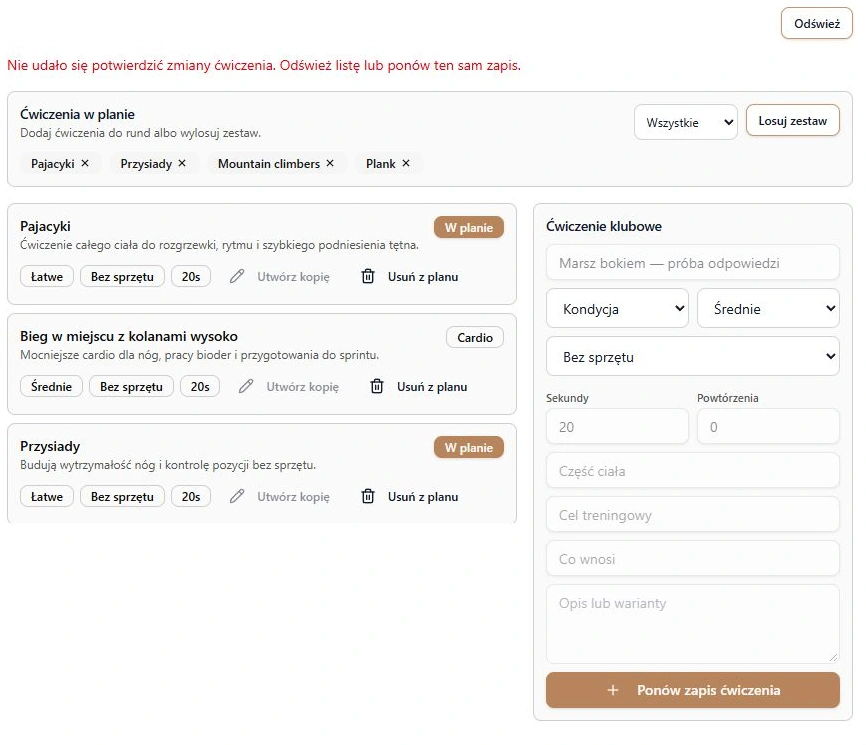Open the Średnie difficulty dropdown in form
The width and height of the screenshot is (866, 745).
[768, 308]
